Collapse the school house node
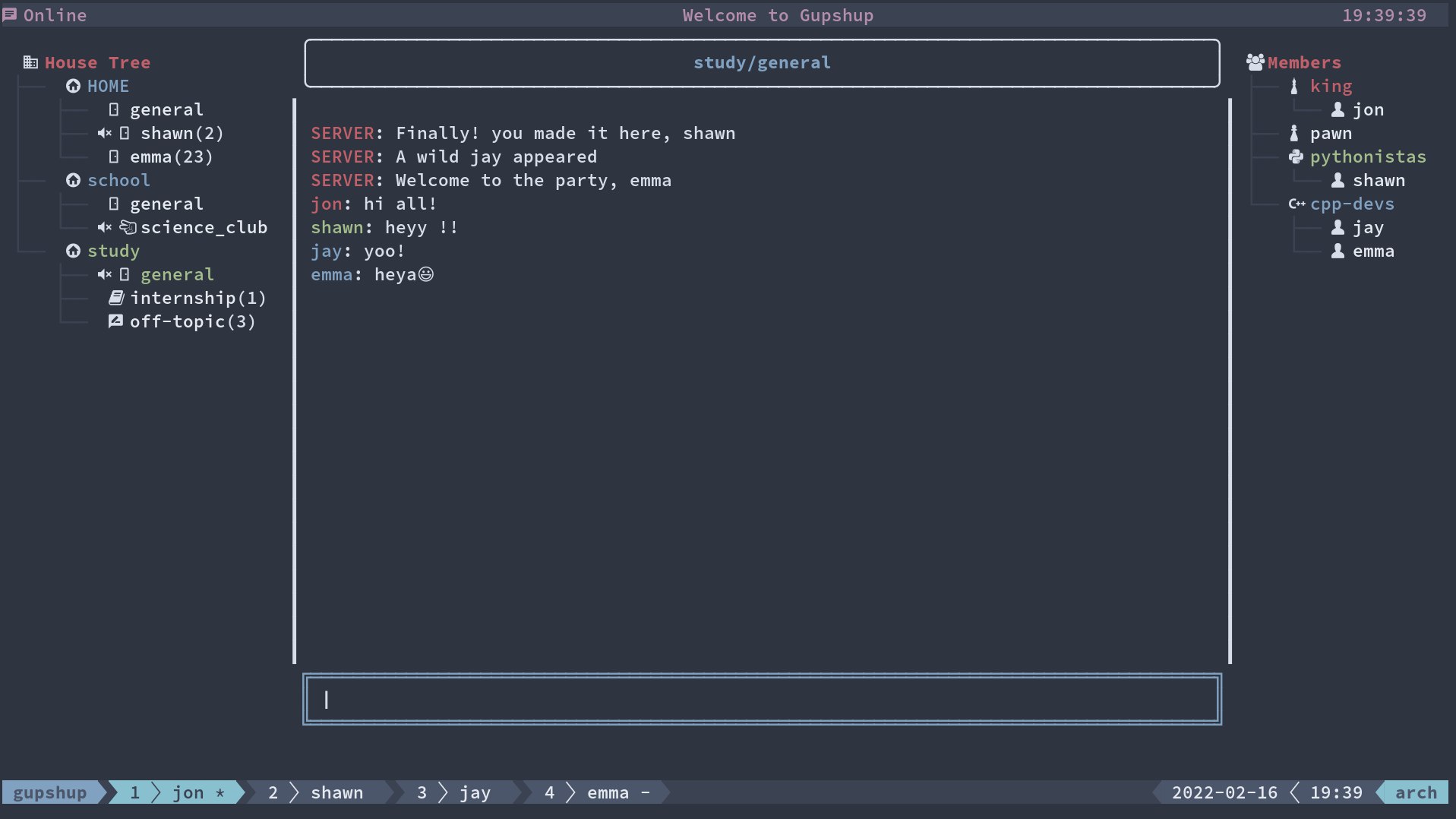The height and width of the screenshot is (819, 1456). [73, 180]
